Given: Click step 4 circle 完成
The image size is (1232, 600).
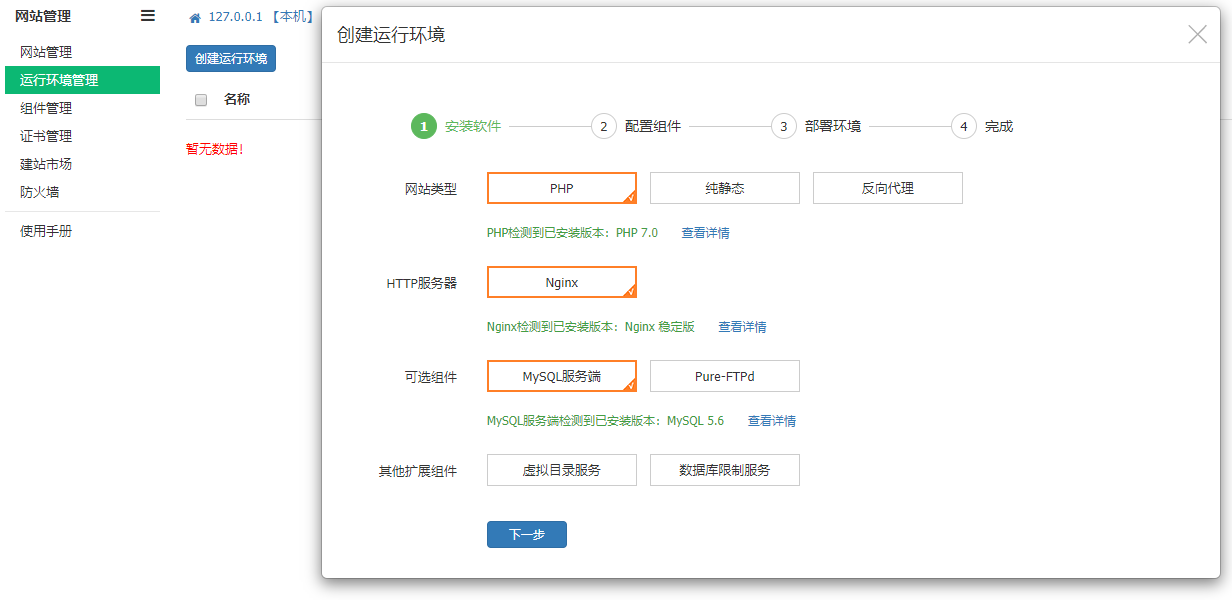Looking at the screenshot, I should click(x=964, y=126).
